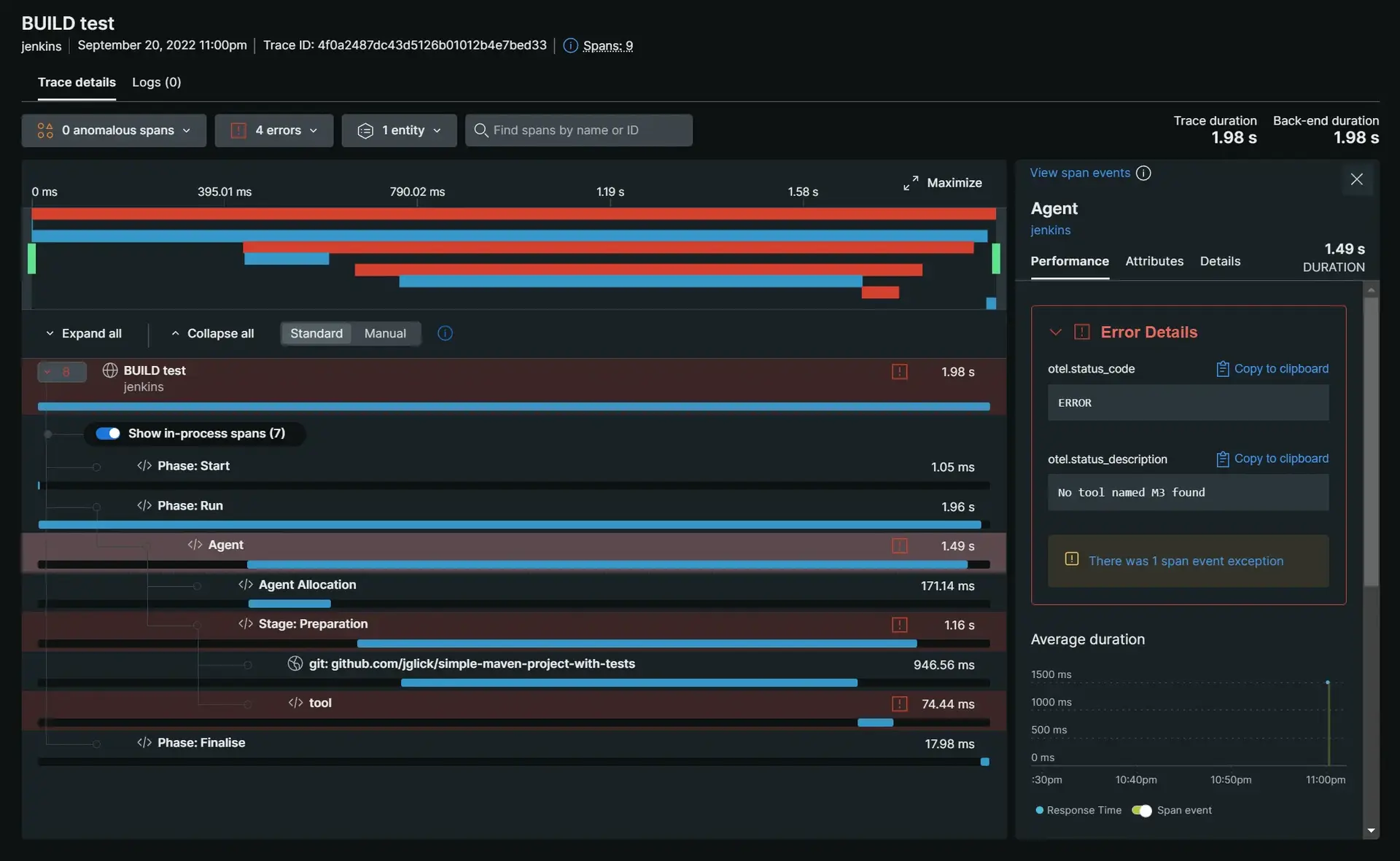Click the Find spans by name or ID field
1400x861 pixels.
click(x=579, y=130)
